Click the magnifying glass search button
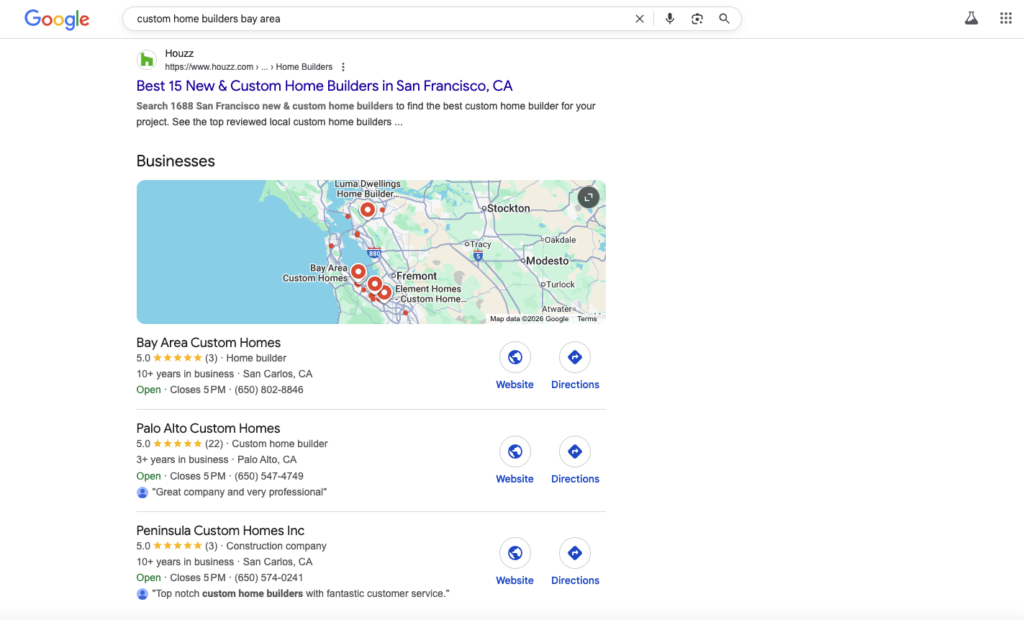The width and height of the screenshot is (1024, 620). coord(724,19)
